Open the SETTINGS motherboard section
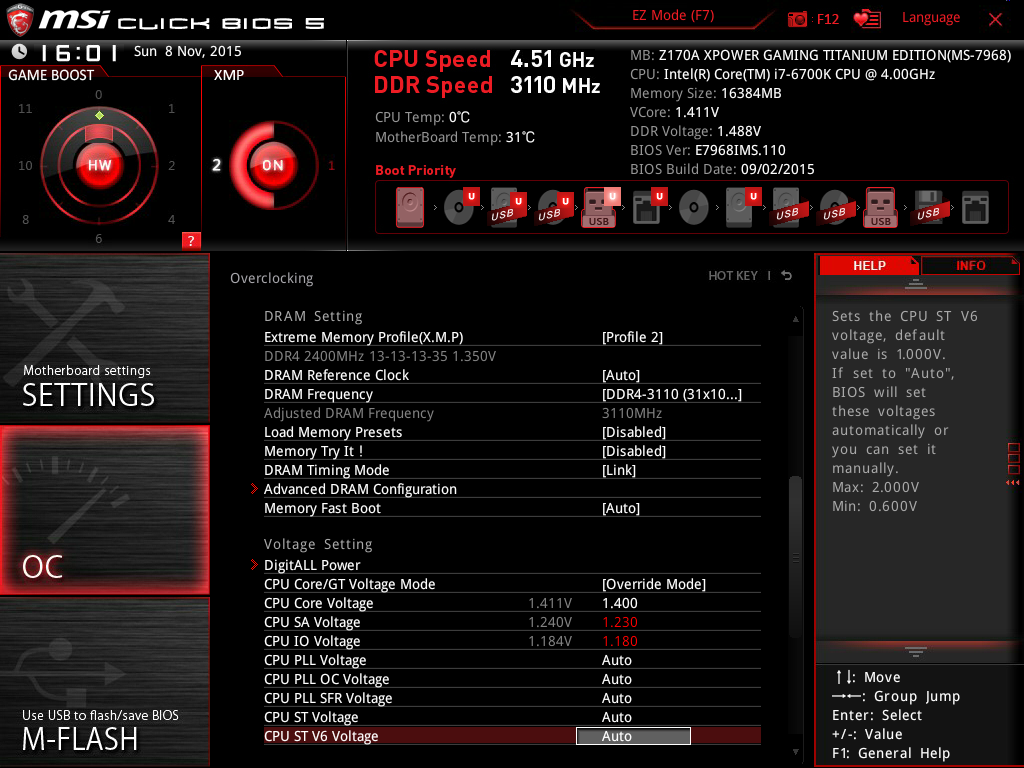Viewport: 1024px width, 768px height. click(104, 338)
